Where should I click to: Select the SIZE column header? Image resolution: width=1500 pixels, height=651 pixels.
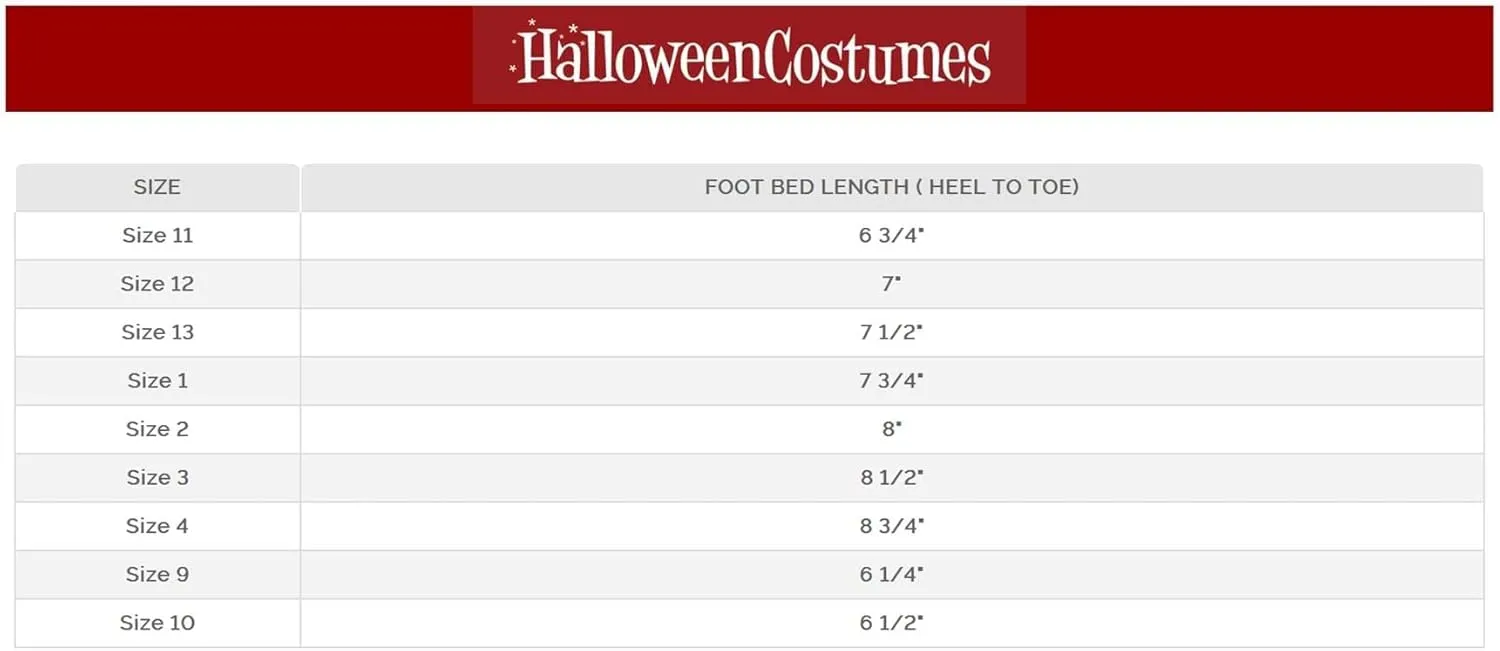pyautogui.click(x=157, y=187)
